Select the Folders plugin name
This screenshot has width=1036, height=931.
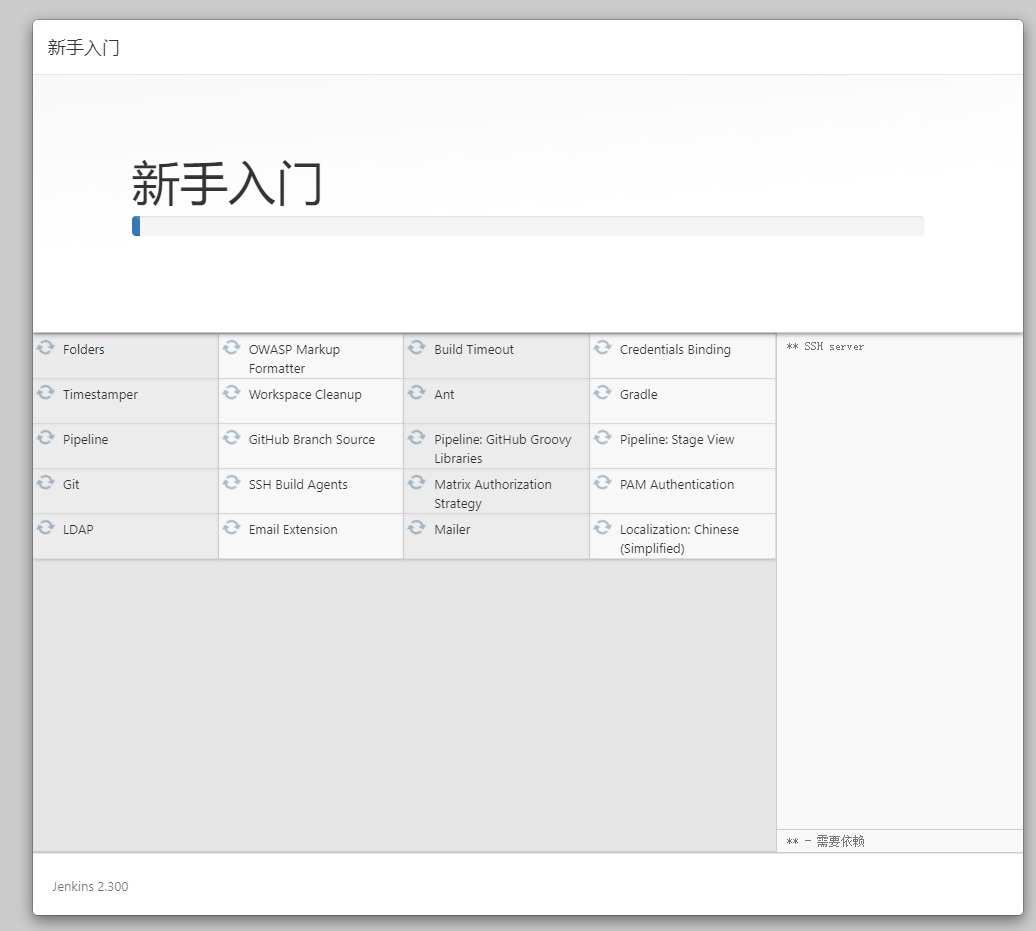pos(84,350)
